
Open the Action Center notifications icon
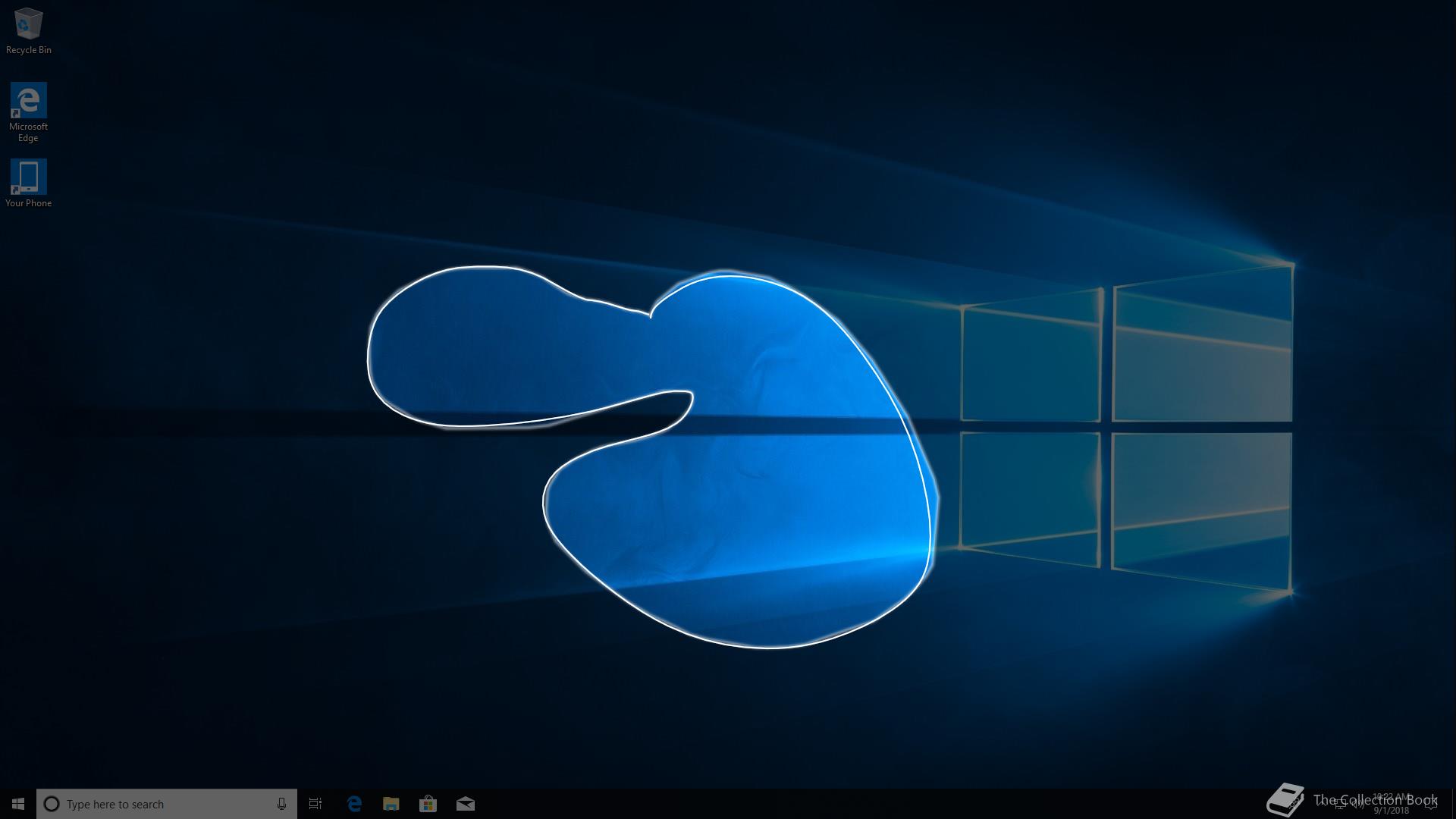pyautogui.click(x=1431, y=805)
